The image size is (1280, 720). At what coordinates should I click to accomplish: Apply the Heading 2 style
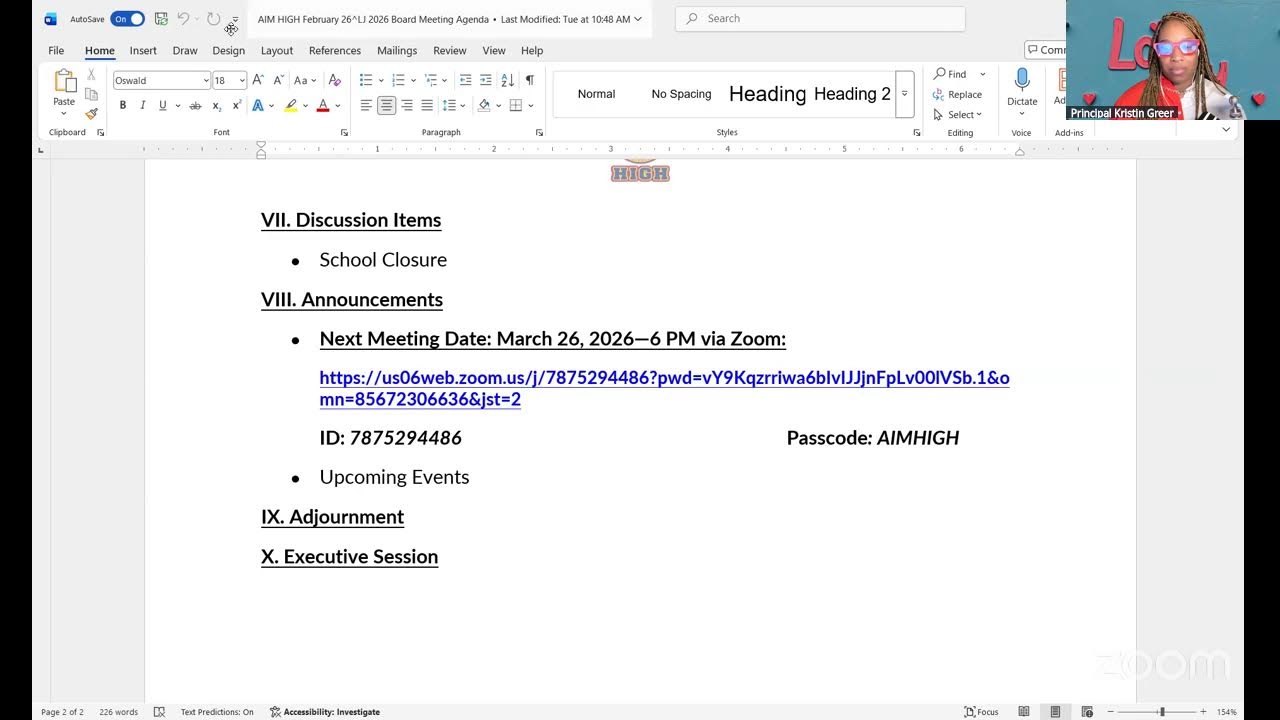852,94
